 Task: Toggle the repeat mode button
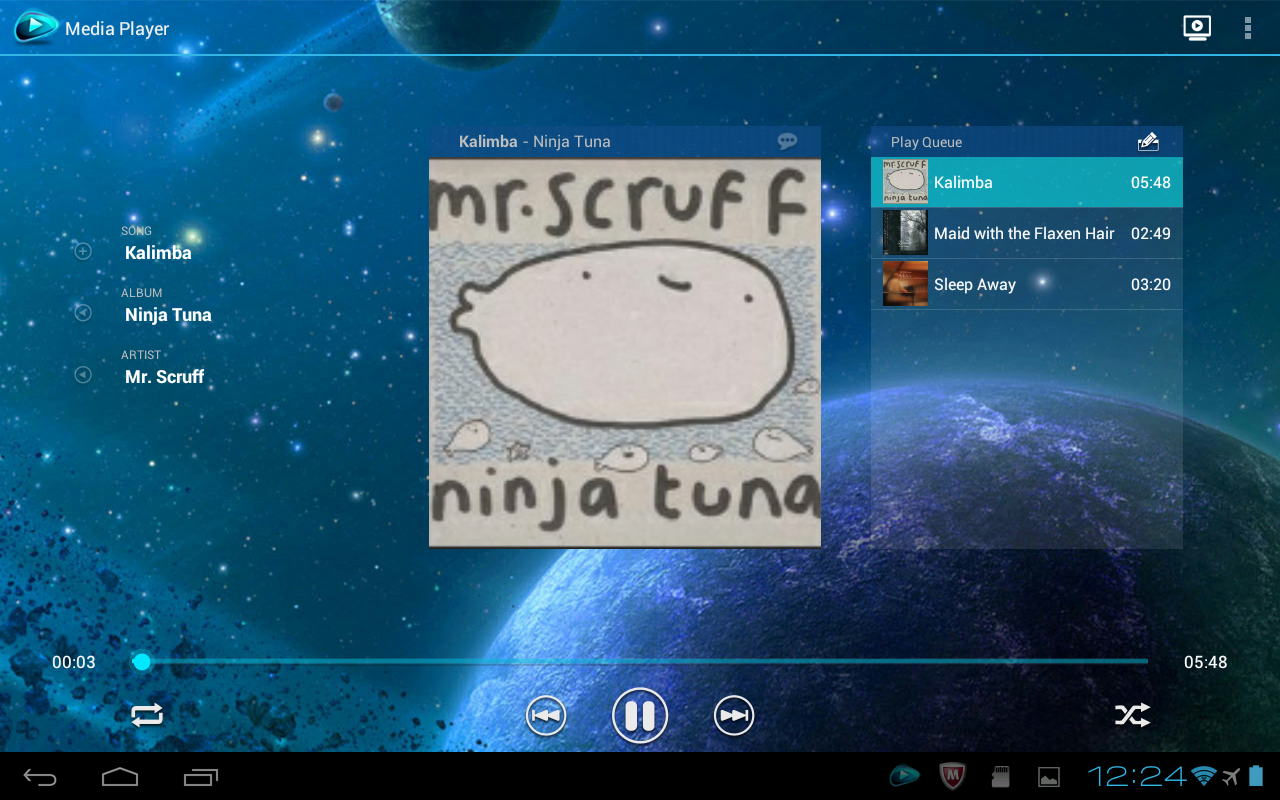(147, 715)
